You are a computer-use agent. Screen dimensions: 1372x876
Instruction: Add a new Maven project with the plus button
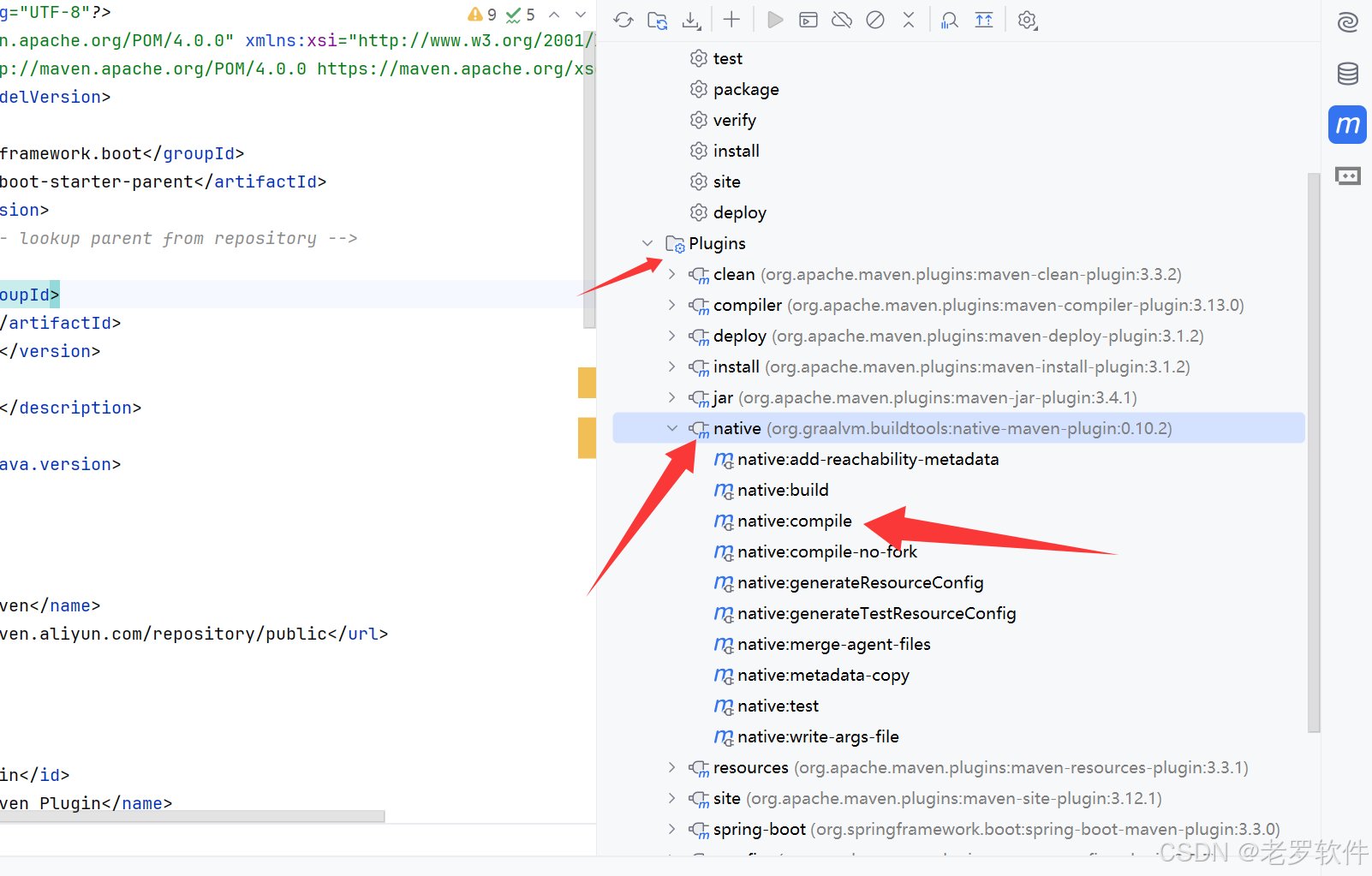click(731, 20)
